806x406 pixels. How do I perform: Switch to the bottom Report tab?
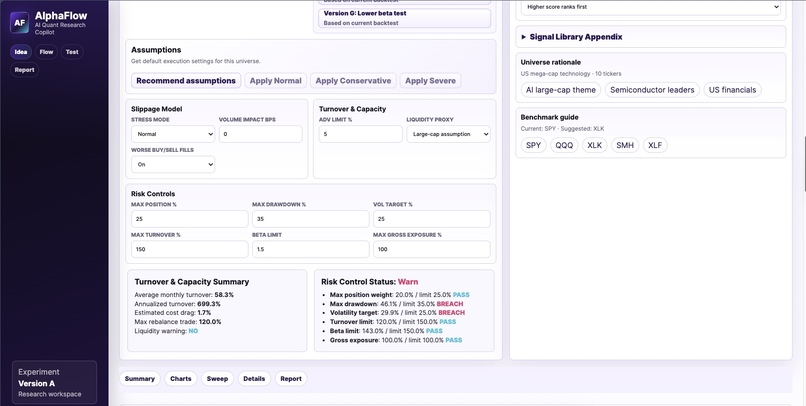(291, 379)
